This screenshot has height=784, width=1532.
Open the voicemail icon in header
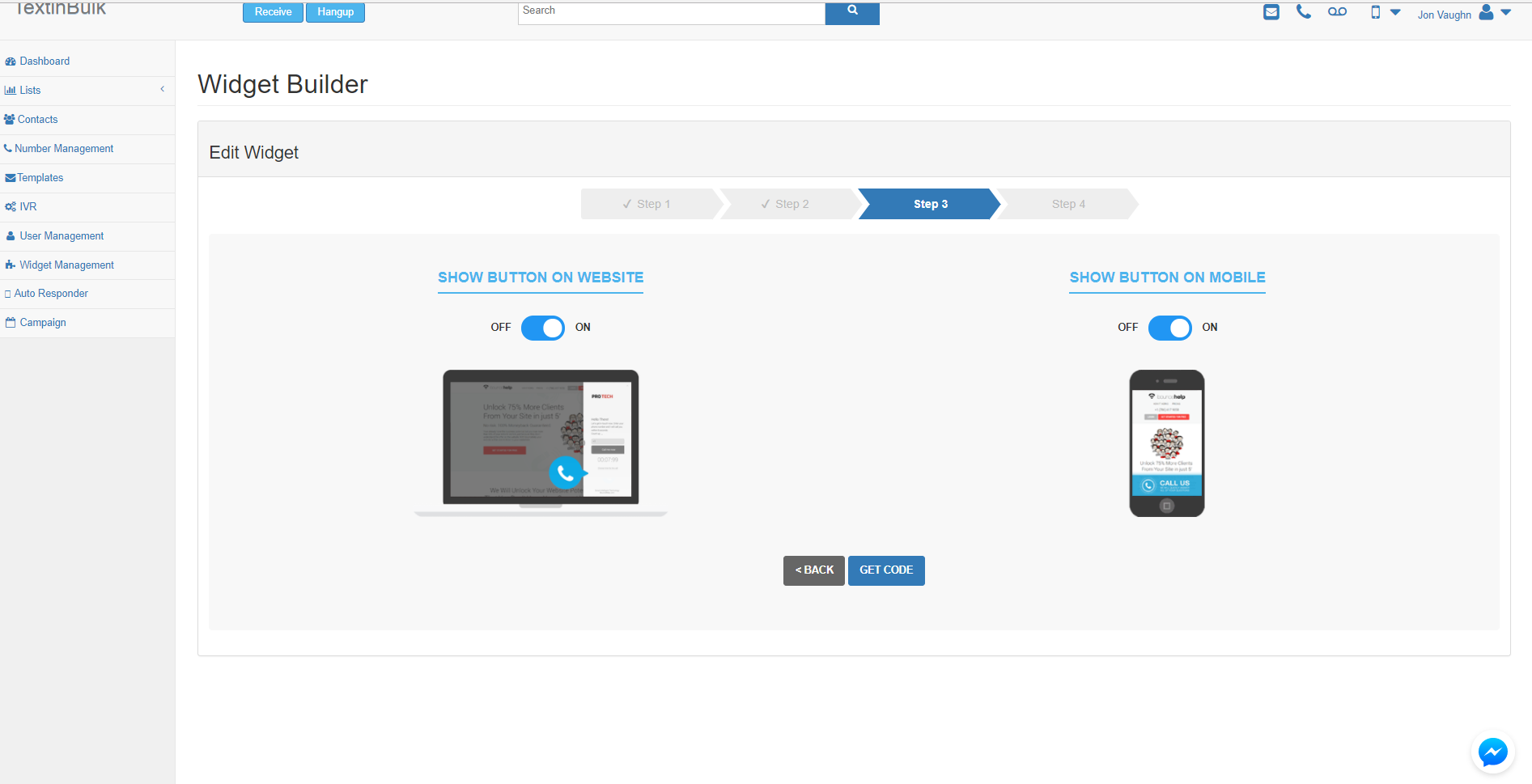pos(1337,11)
